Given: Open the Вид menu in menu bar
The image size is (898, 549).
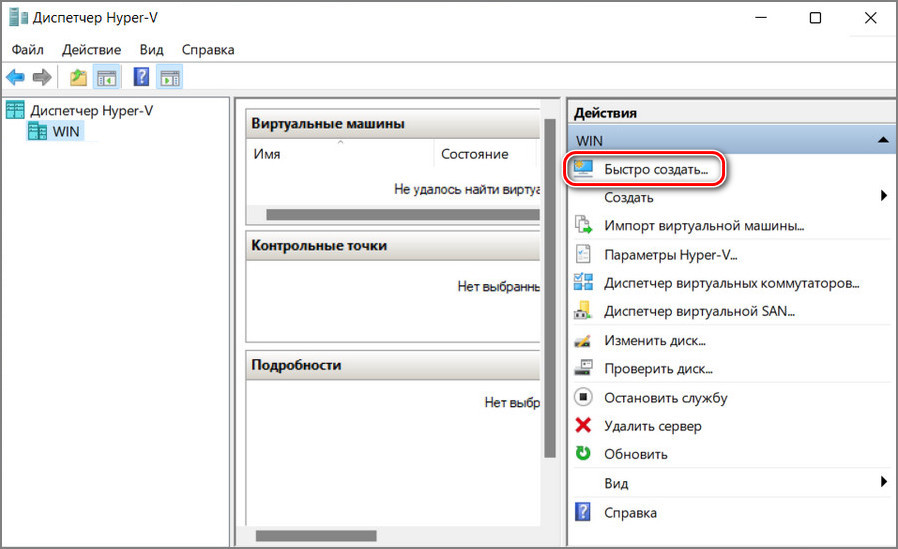Looking at the screenshot, I should tap(152, 50).
